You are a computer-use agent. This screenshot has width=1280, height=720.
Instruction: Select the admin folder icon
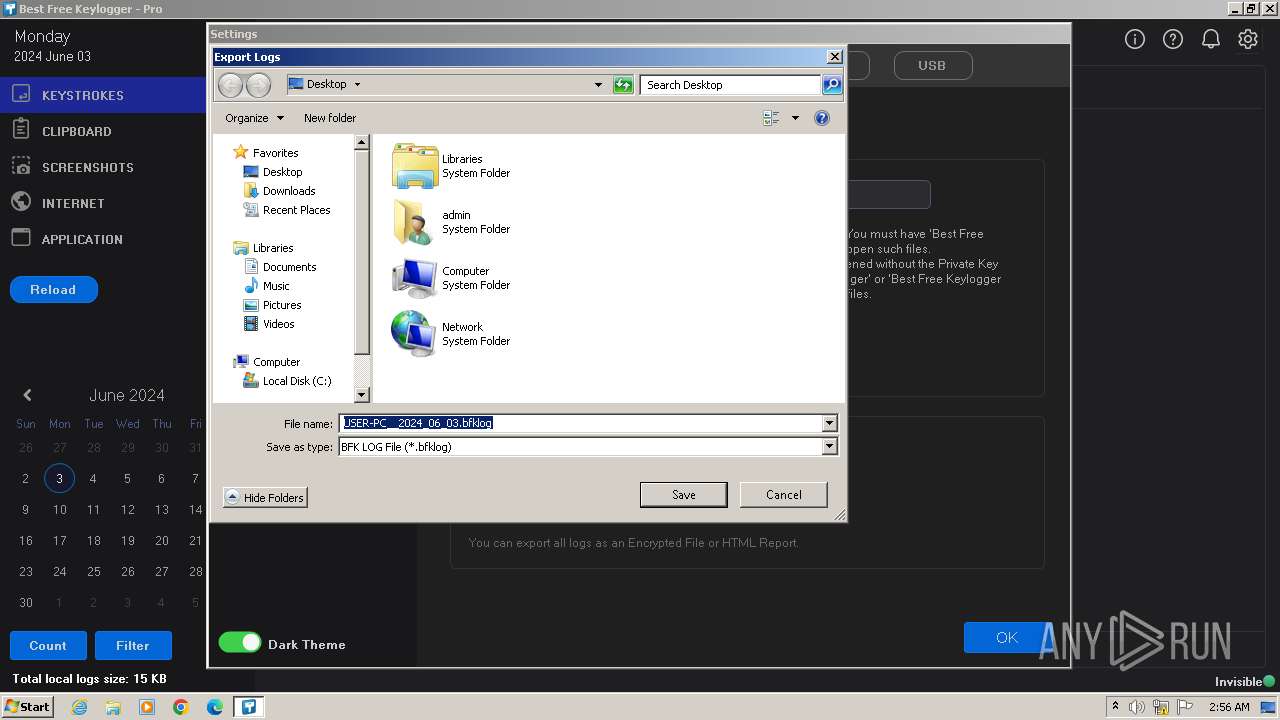click(x=414, y=222)
